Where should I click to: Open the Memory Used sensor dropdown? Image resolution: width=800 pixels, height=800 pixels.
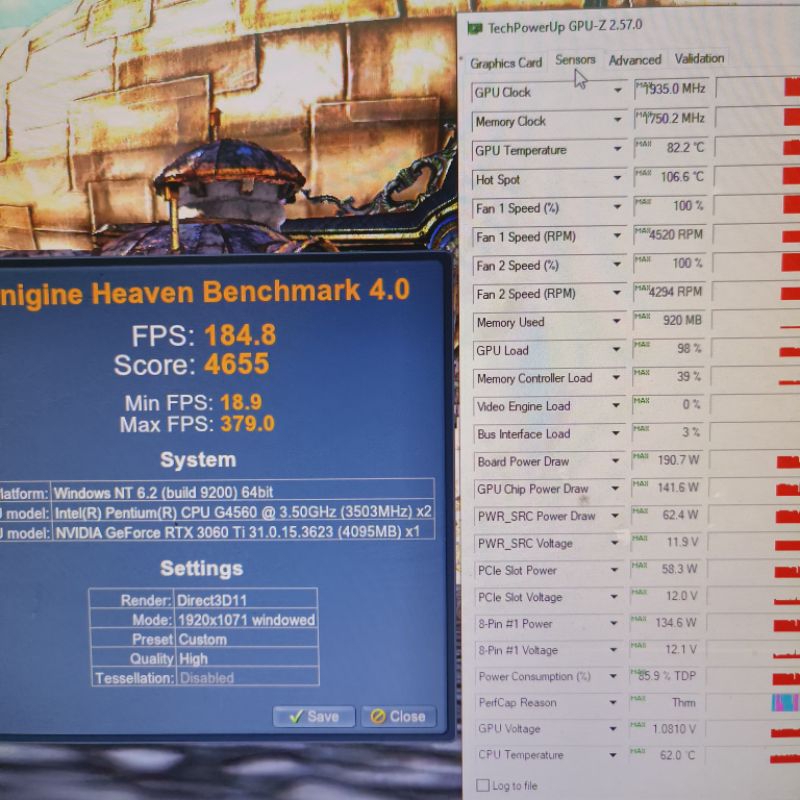(617, 321)
